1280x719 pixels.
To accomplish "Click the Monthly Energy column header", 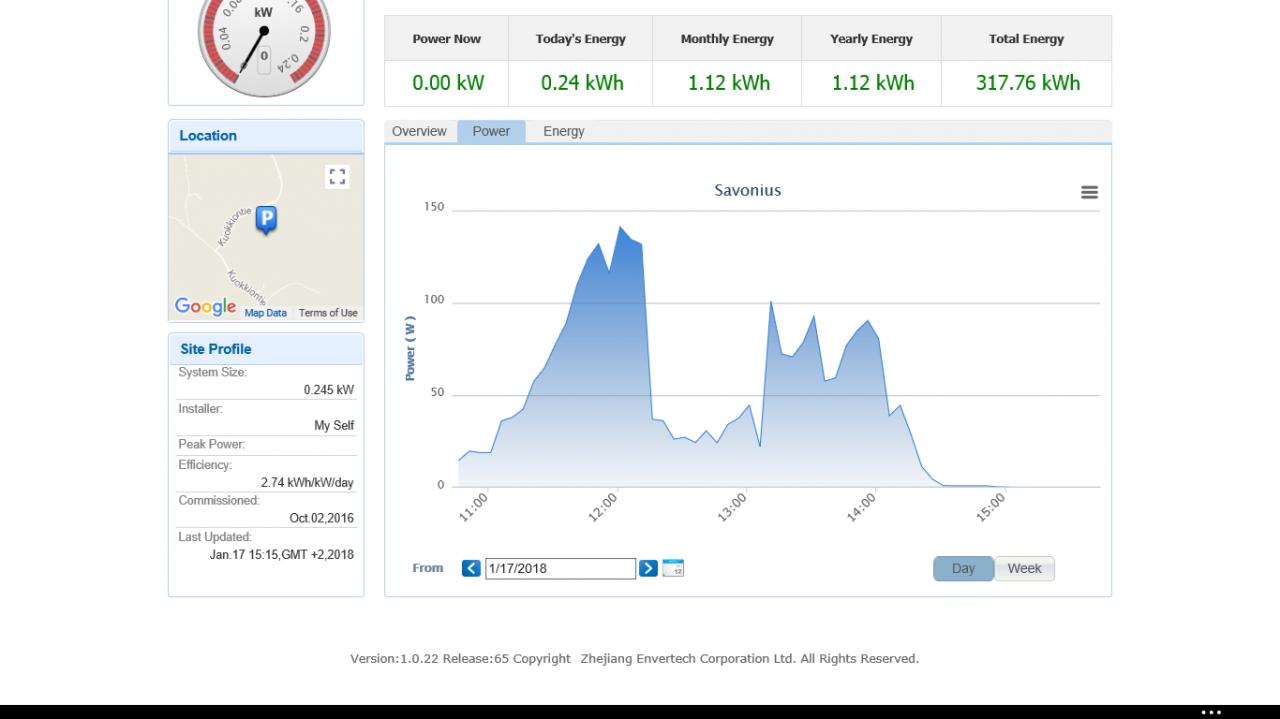I will [727, 39].
